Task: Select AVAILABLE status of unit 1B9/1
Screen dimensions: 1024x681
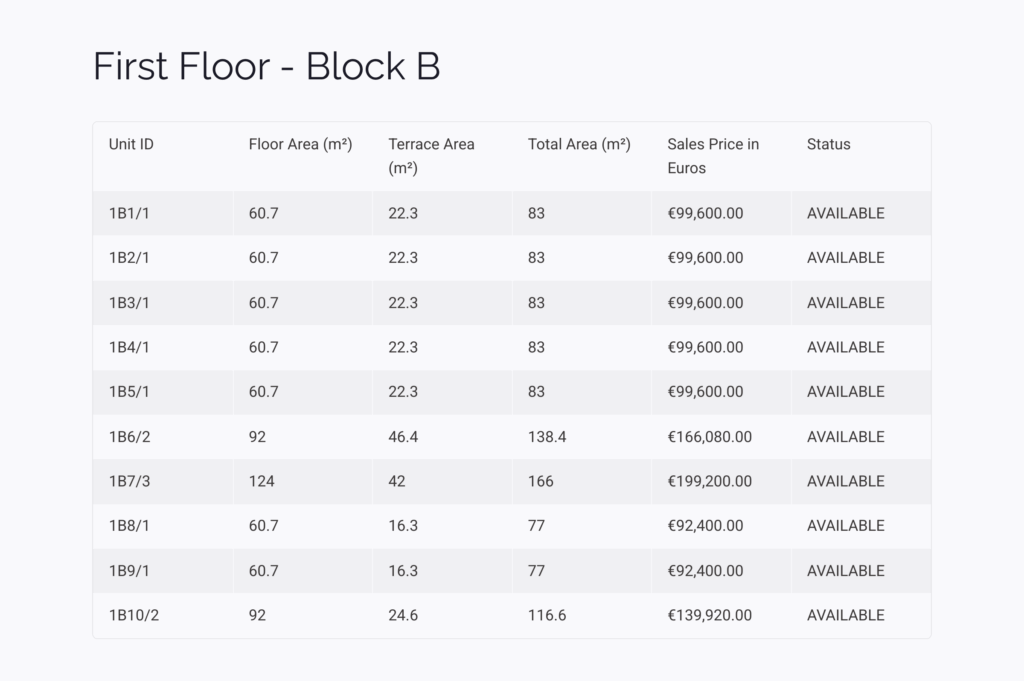Action: [846, 571]
